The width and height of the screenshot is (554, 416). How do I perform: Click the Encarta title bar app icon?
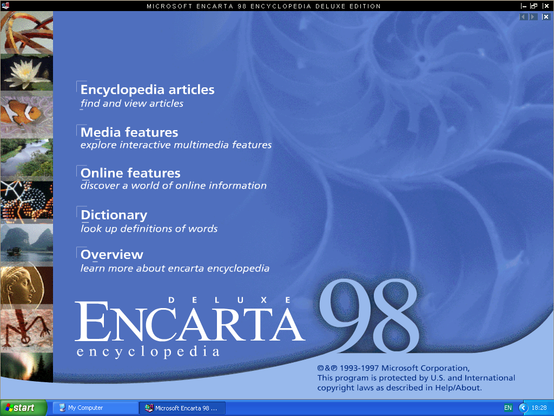(x=5, y=6)
